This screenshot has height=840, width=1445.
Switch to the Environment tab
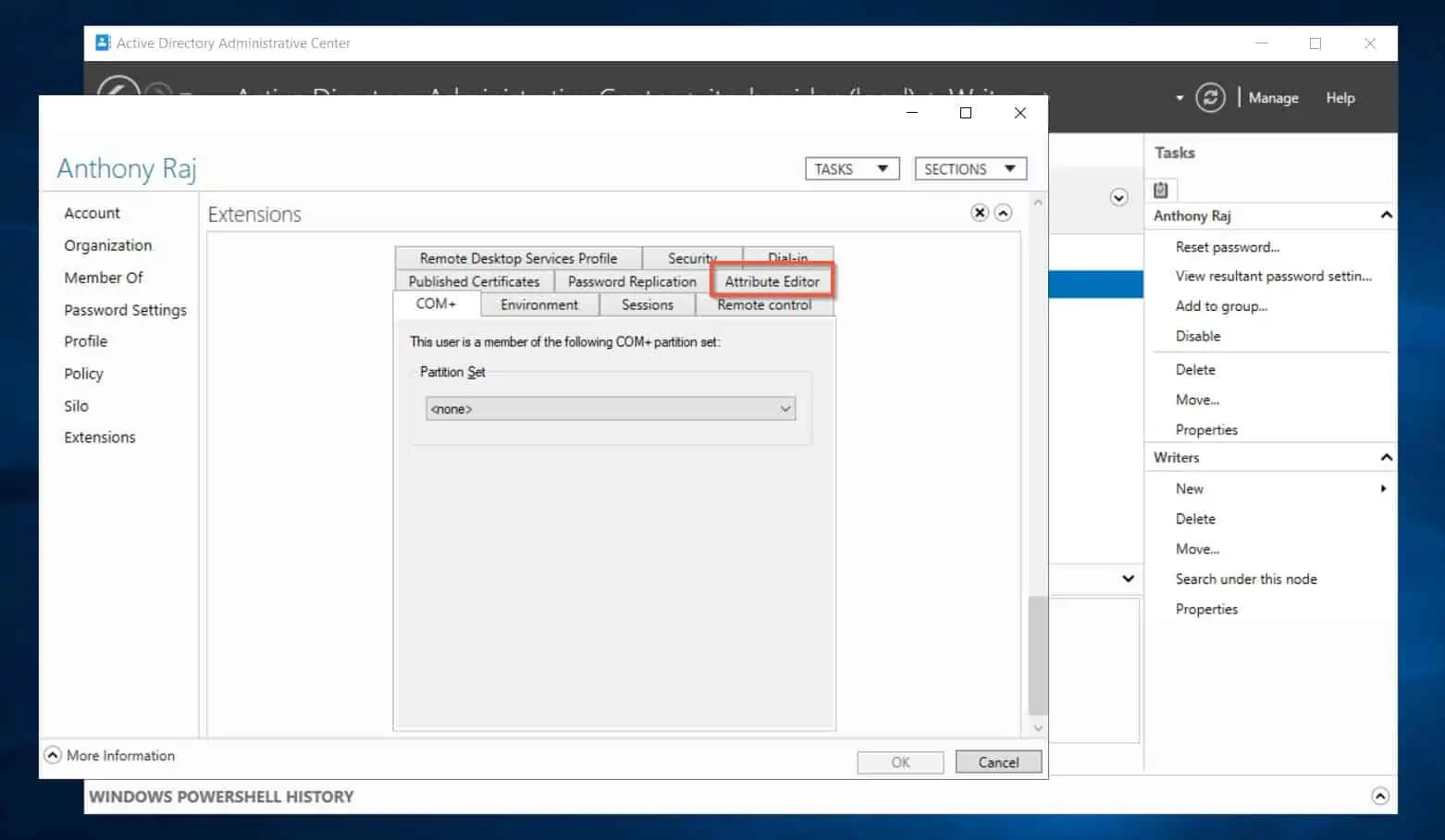539,304
